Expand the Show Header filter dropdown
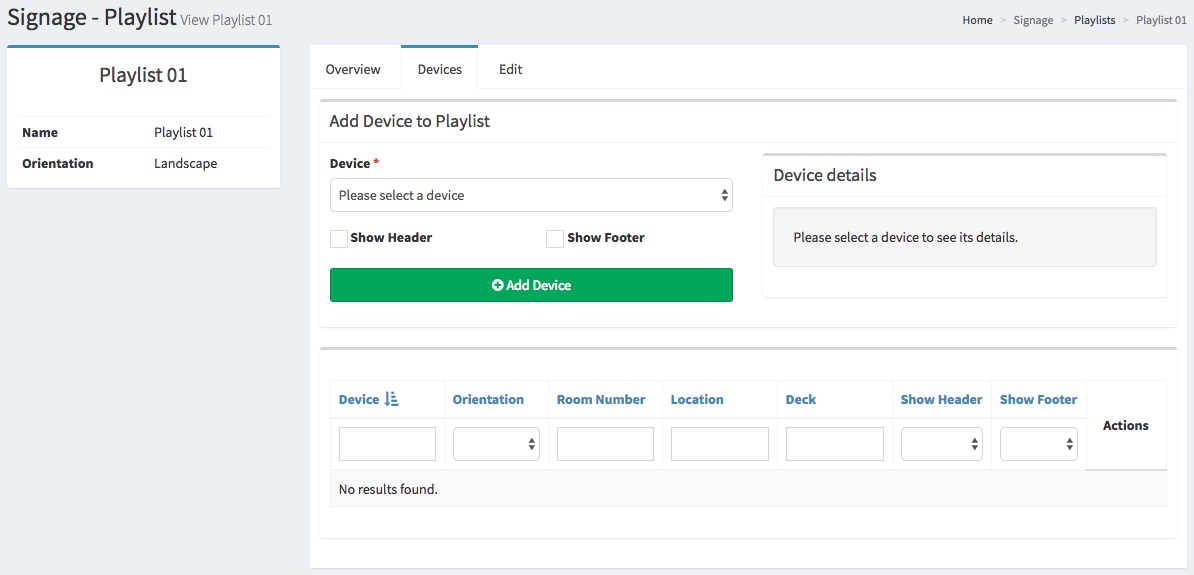The image size is (1194, 575). [x=941, y=444]
